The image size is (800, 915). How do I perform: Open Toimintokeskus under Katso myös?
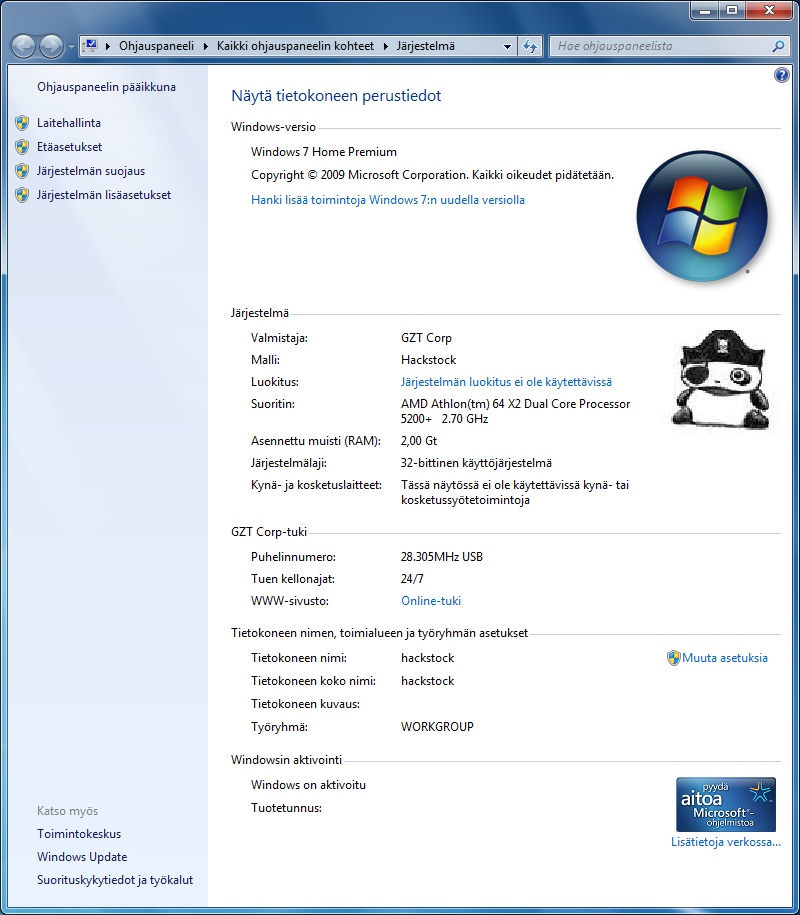point(79,833)
